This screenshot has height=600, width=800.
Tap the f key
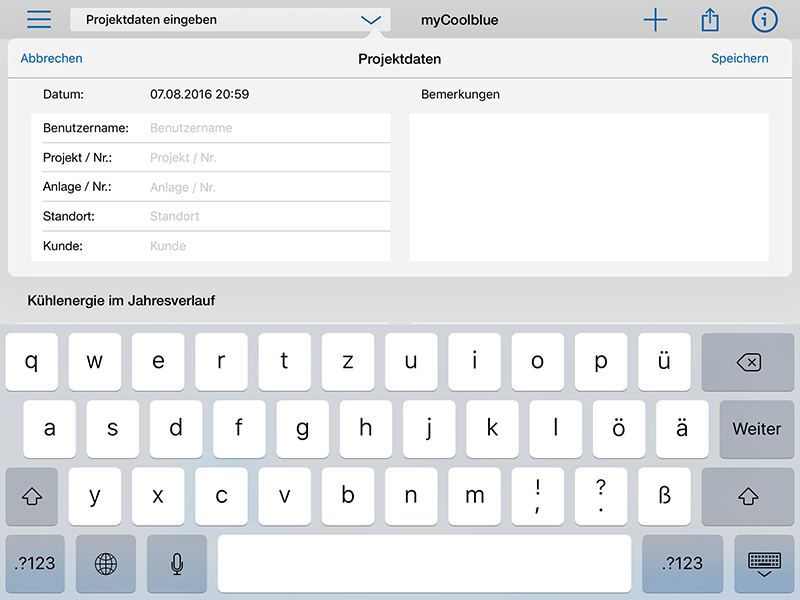pos(239,429)
